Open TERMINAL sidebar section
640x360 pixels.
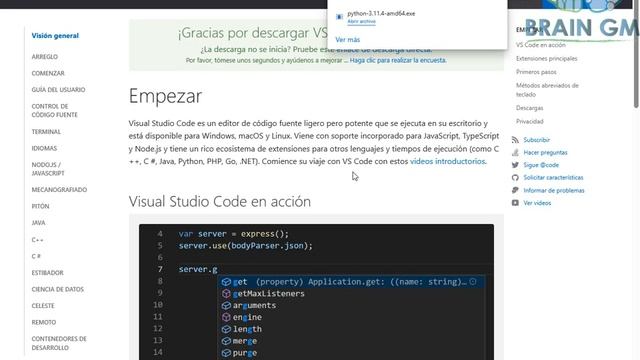(46, 131)
